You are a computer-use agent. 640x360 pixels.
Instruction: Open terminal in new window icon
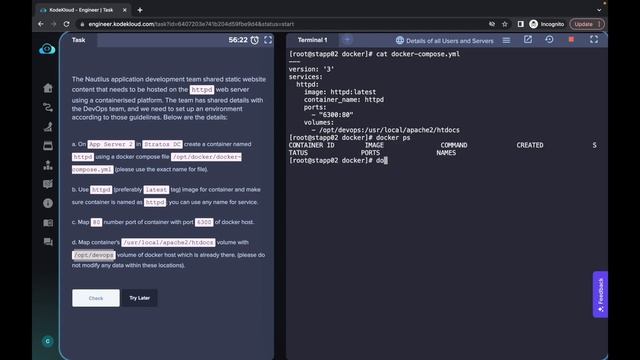[x=528, y=40]
